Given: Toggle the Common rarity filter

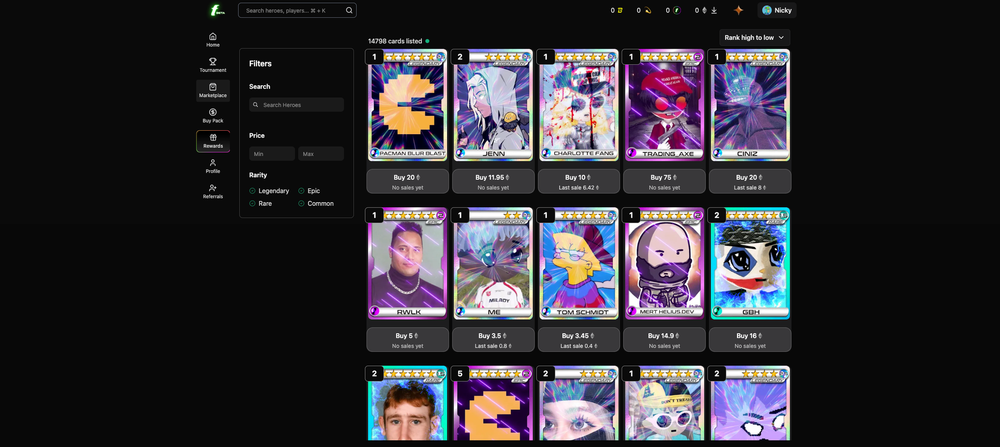Looking at the screenshot, I should pyautogui.click(x=316, y=203).
